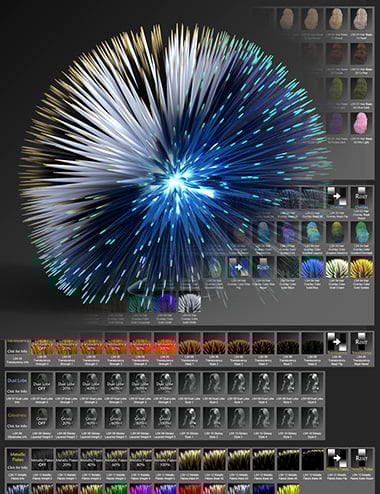
Task: Click the Translucency Mask Flip arrow icon
Action: 337,343
